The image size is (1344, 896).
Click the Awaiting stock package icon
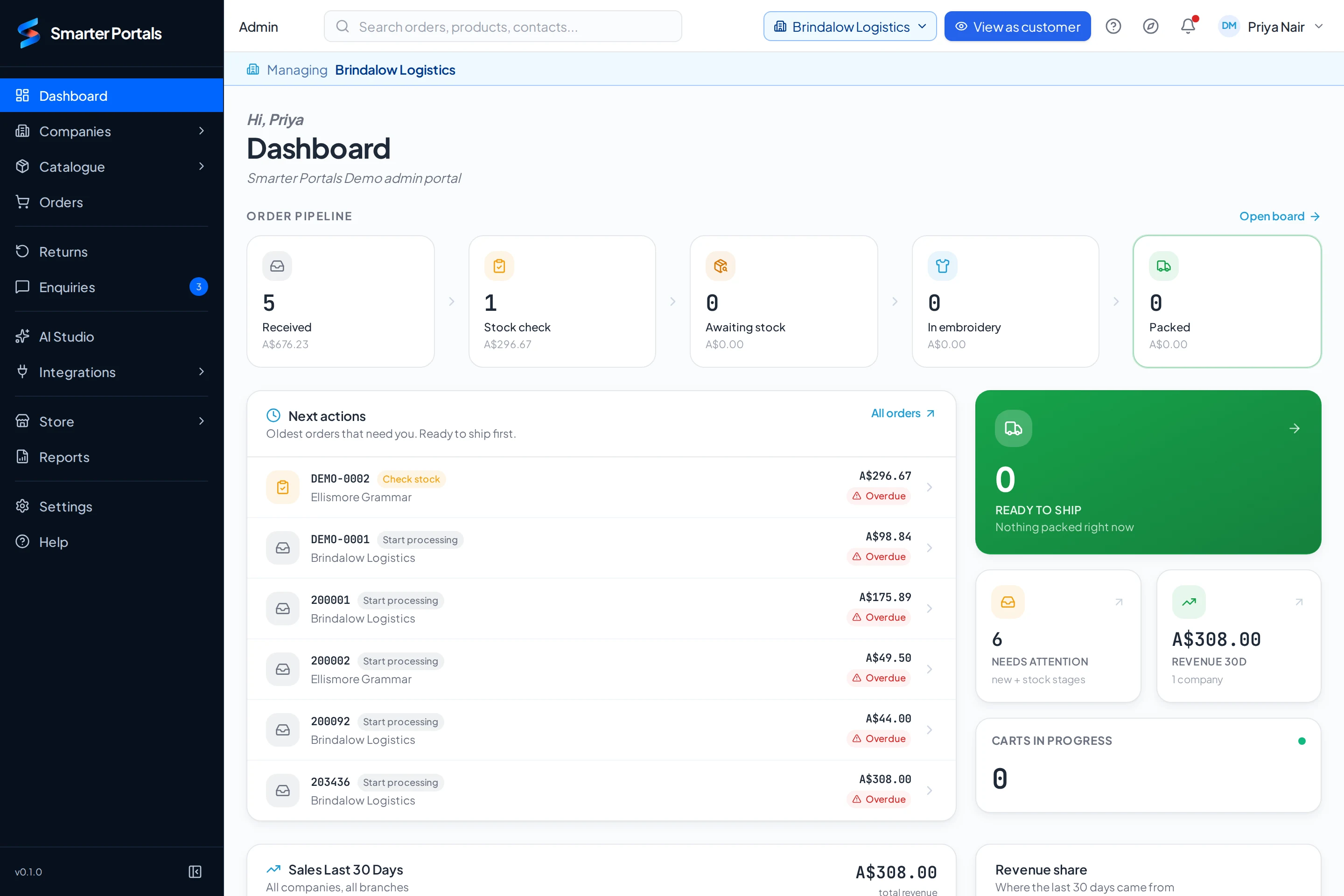point(721,266)
